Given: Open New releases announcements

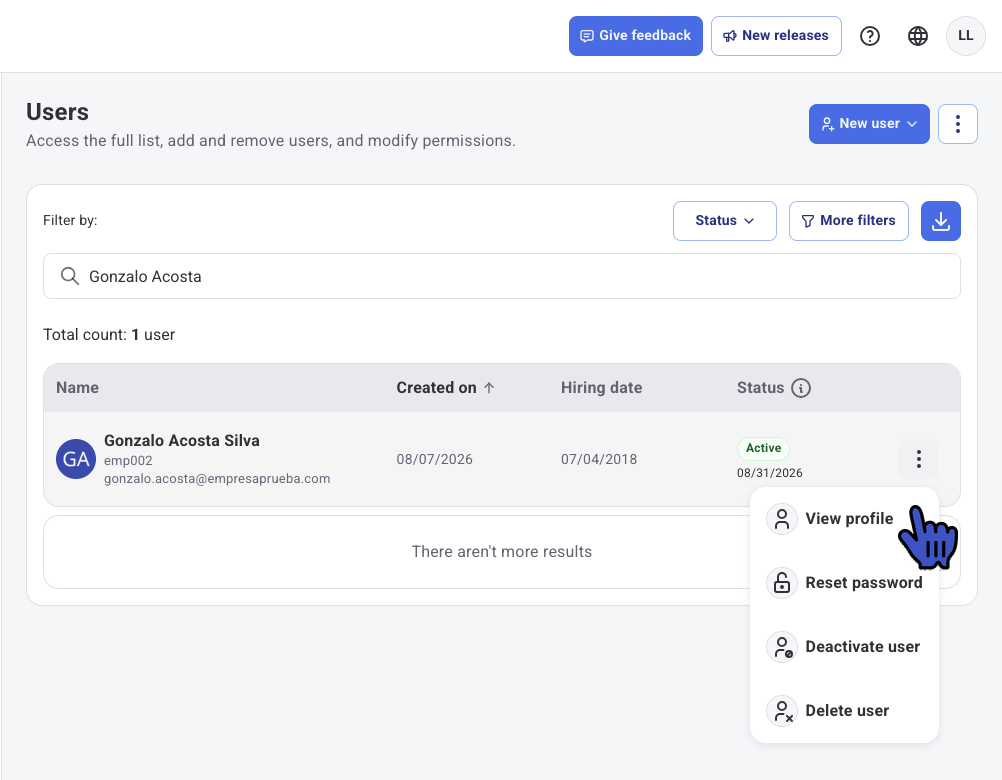Looking at the screenshot, I should pos(776,36).
